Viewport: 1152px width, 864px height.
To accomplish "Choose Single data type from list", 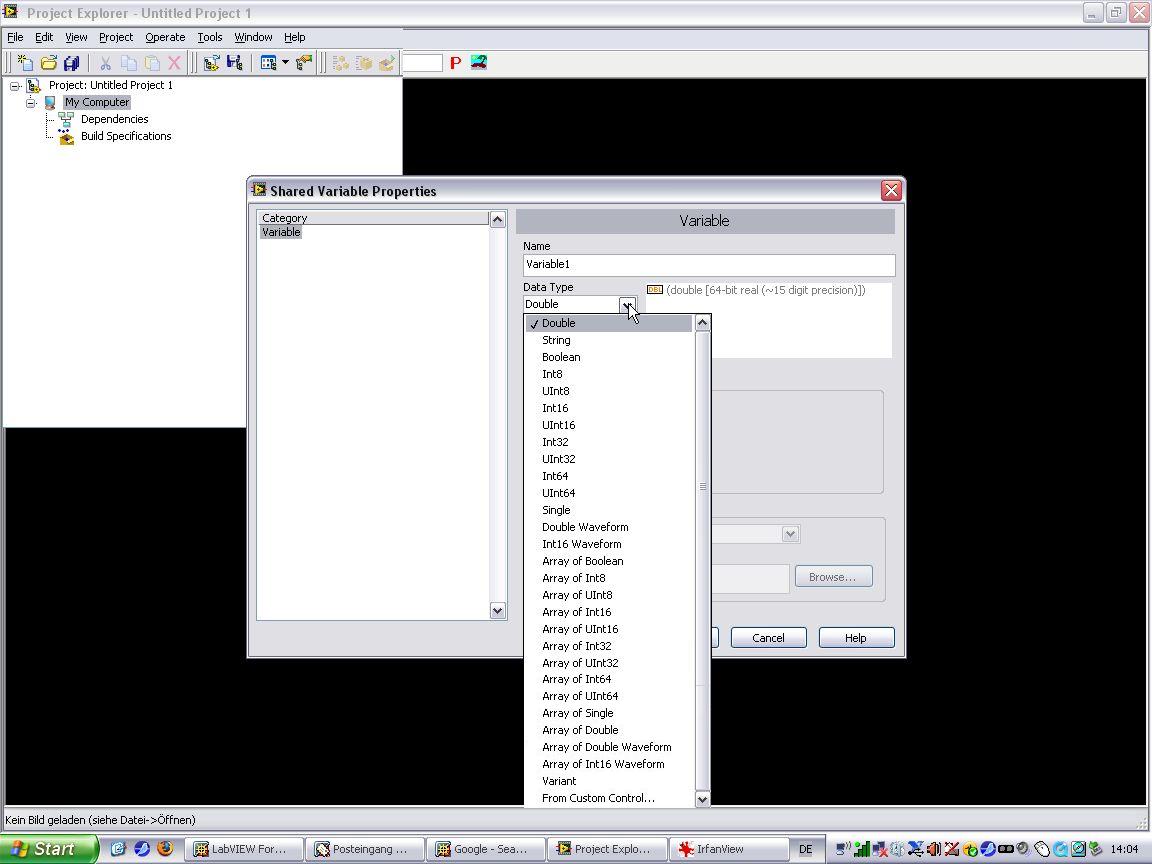I will coord(608,510).
